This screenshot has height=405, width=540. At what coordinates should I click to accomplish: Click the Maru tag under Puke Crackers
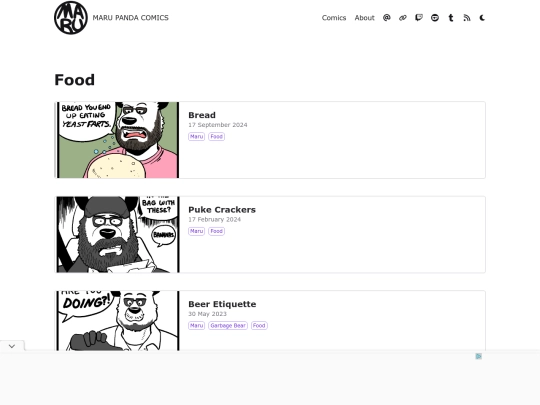196,231
